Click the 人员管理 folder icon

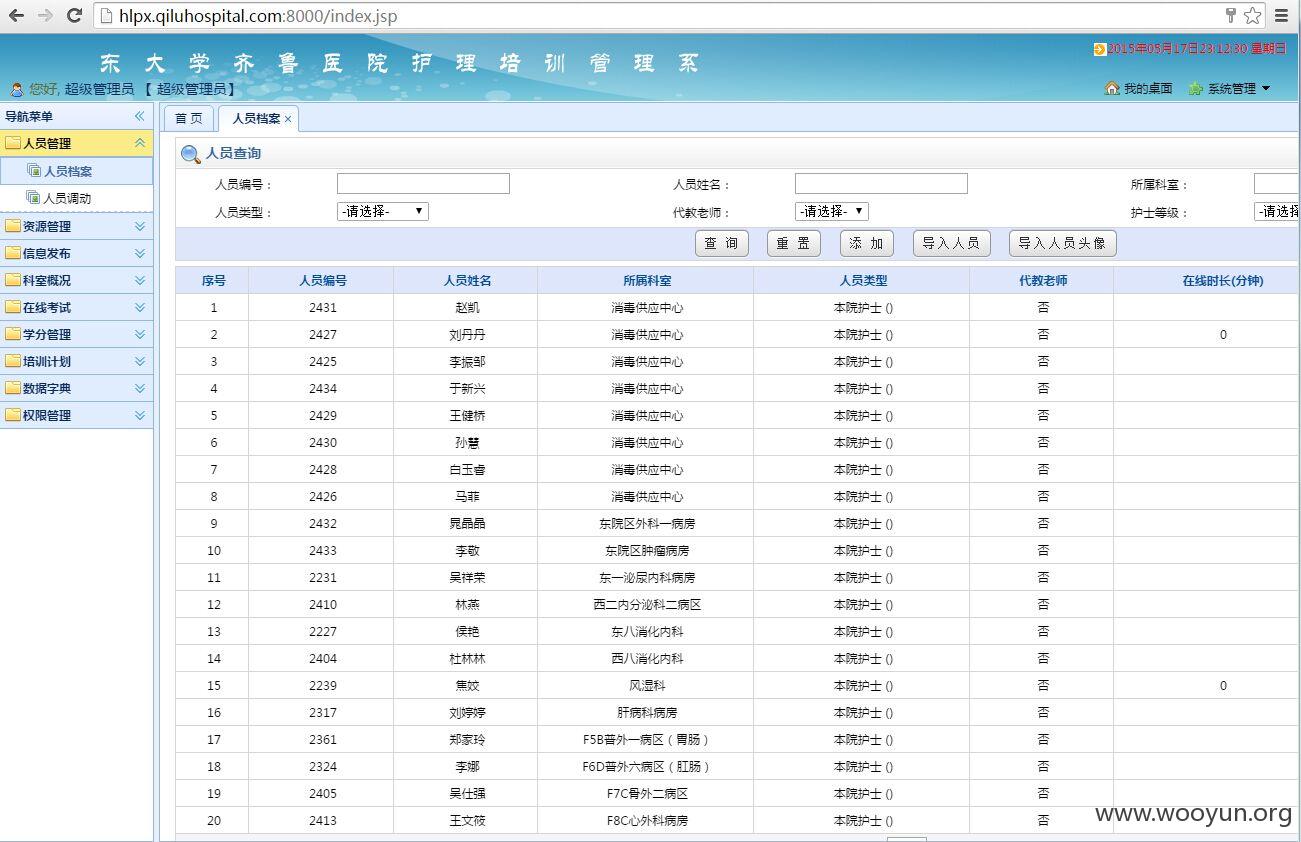[x=13, y=143]
